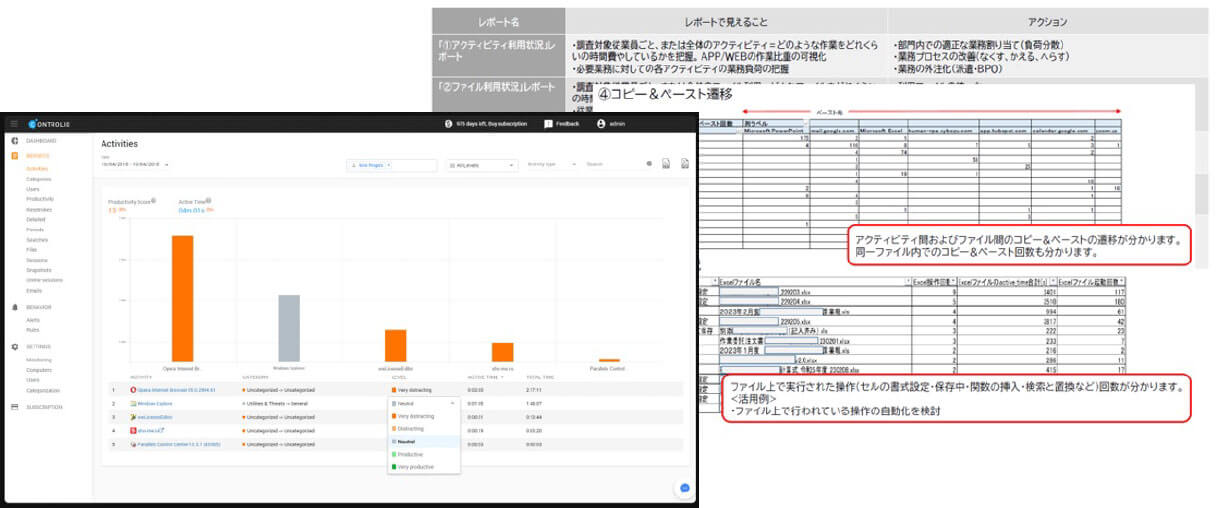The height and width of the screenshot is (508, 1217).
Task: Click the gray Windows Explorer chart bar
Action: [x=289, y=328]
